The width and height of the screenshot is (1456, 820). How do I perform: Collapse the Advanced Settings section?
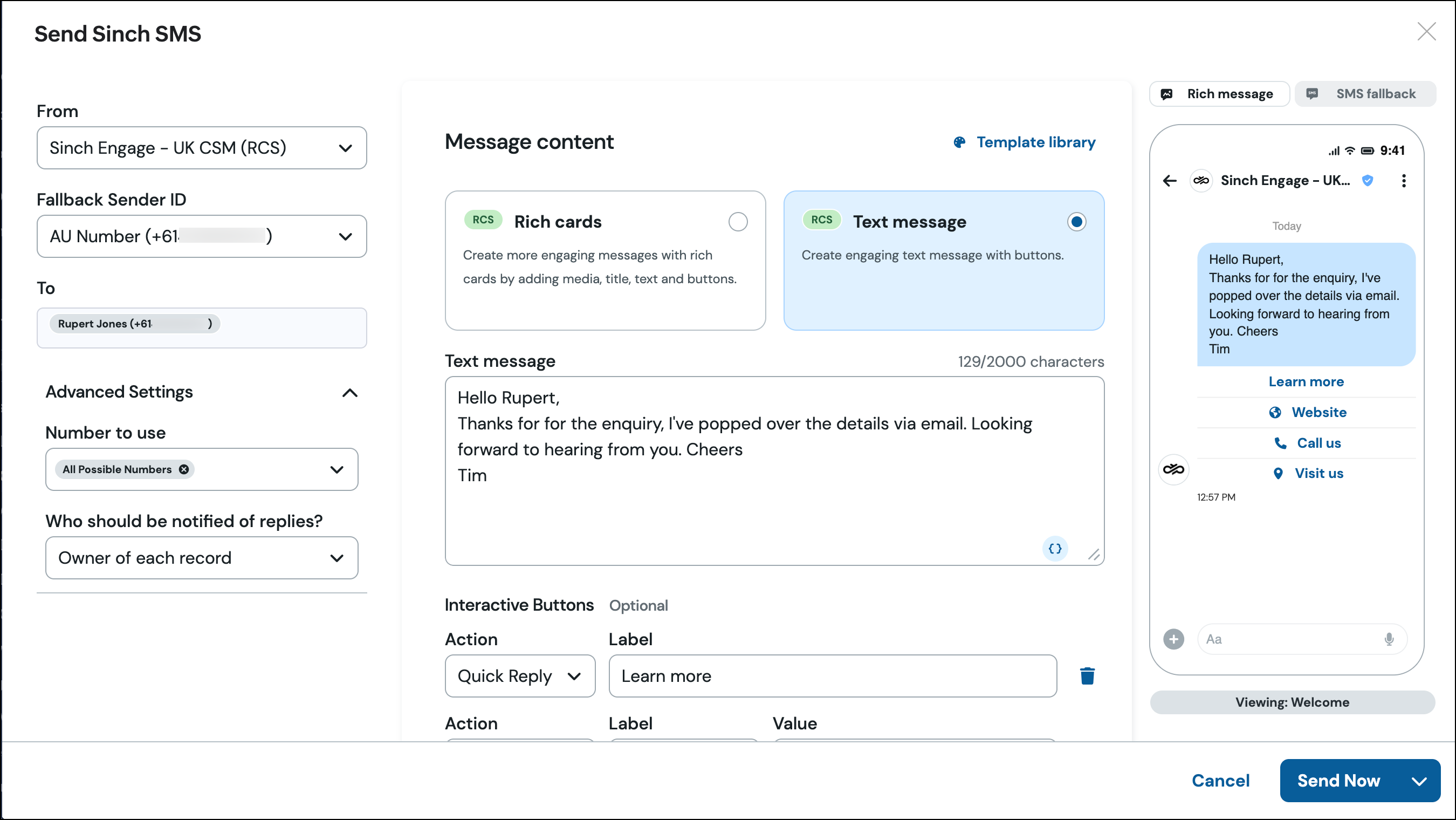pyautogui.click(x=350, y=393)
